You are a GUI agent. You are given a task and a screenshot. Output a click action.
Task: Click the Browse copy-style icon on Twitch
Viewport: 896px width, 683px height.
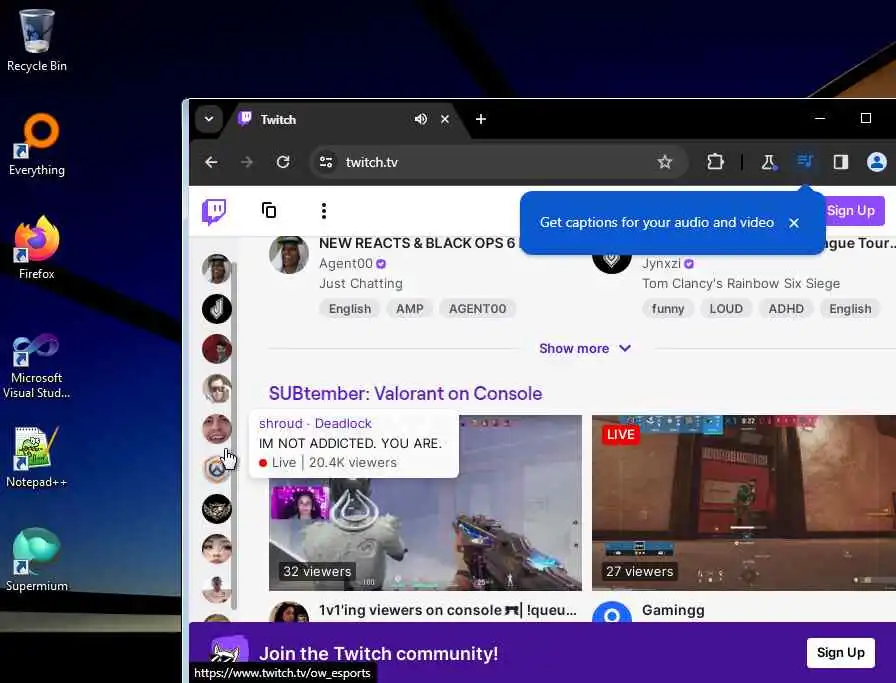[269, 210]
